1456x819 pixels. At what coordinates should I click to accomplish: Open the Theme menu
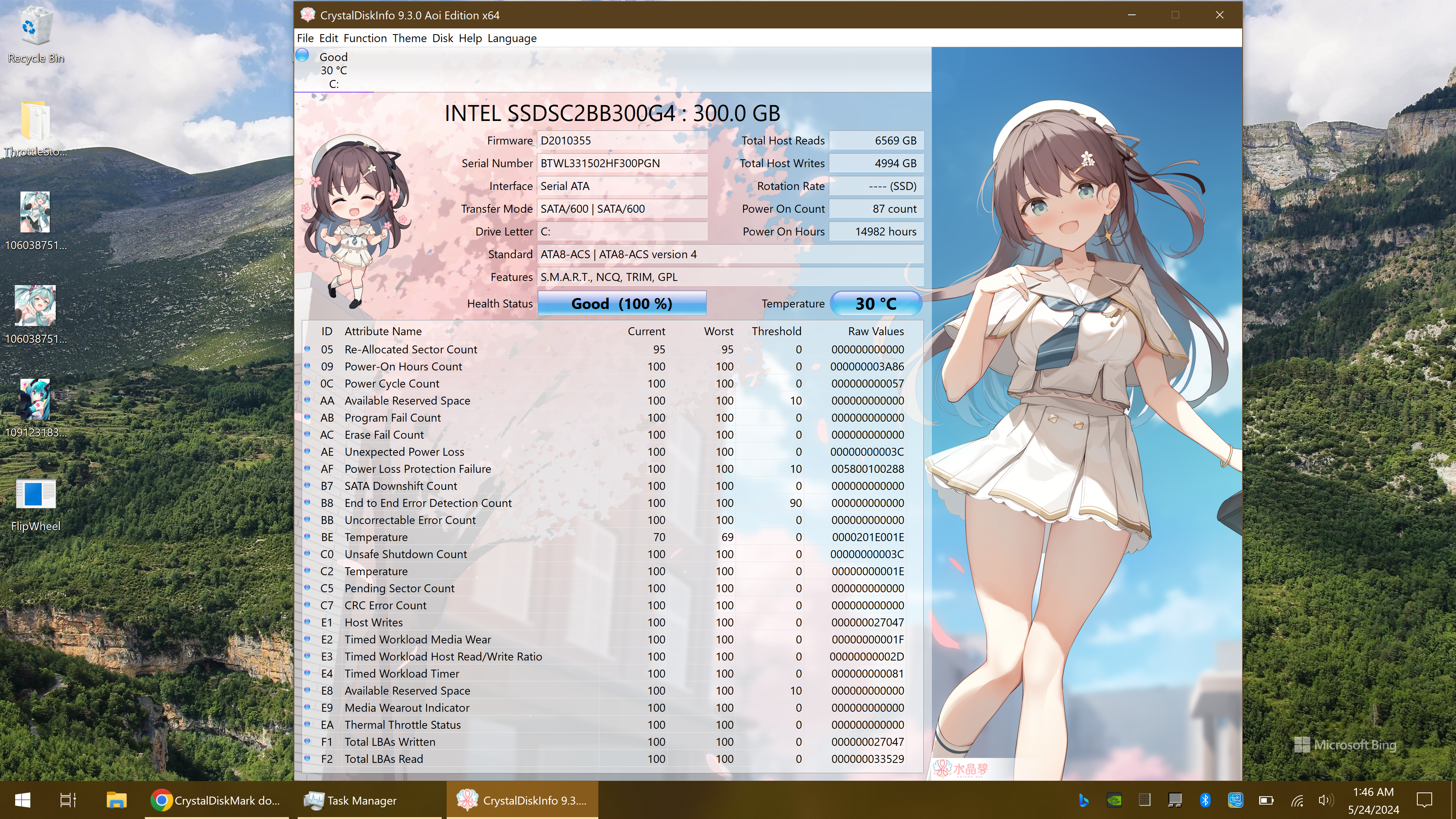[x=409, y=38]
